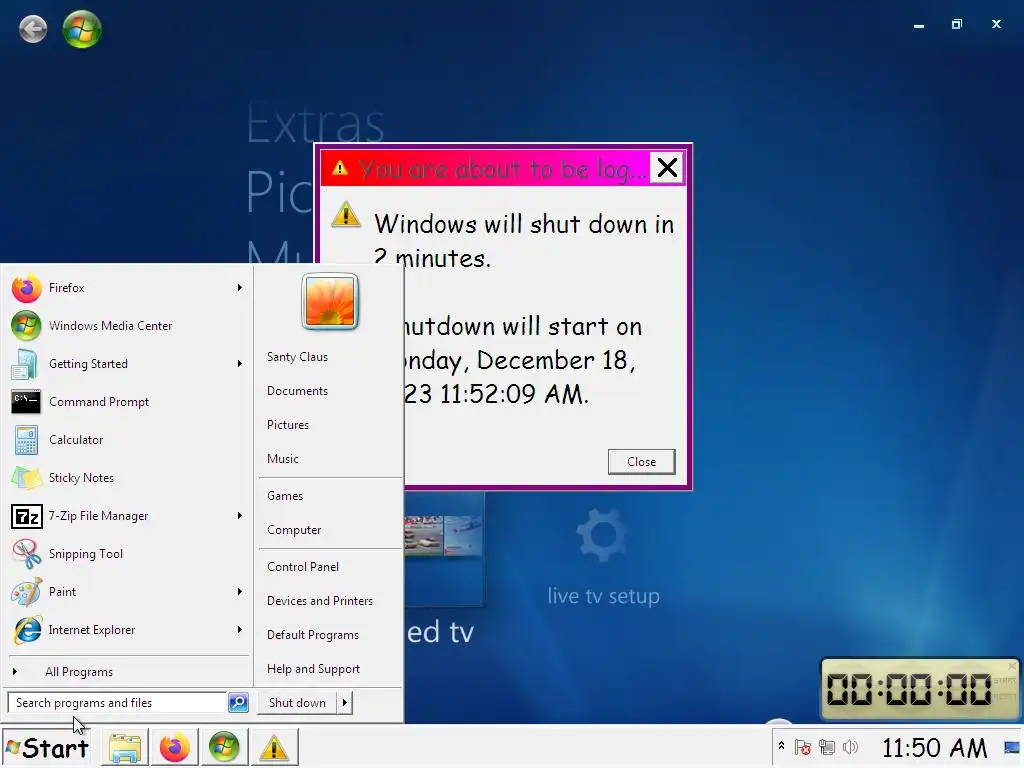
Task: Show hidden tray icons arrow
Action: (781, 746)
